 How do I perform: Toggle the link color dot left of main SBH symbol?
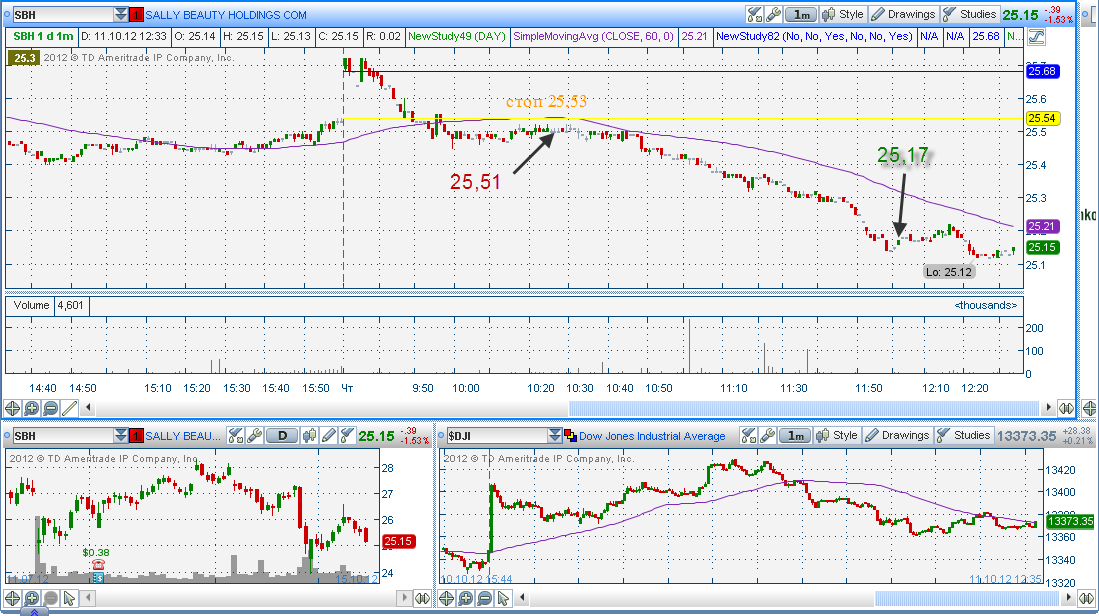click(7, 15)
